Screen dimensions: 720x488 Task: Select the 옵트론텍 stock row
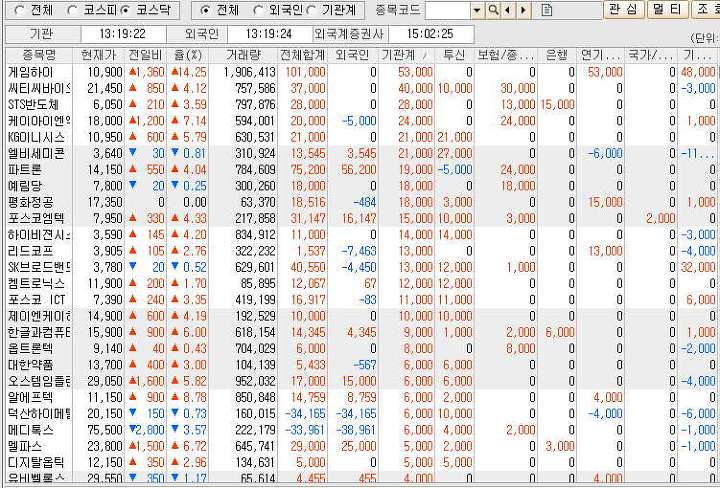(x=363, y=348)
